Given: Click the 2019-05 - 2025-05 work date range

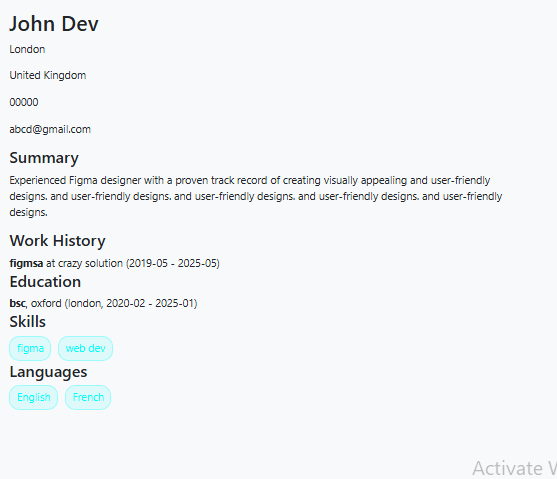Looking at the screenshot, I should coord(173,263).
